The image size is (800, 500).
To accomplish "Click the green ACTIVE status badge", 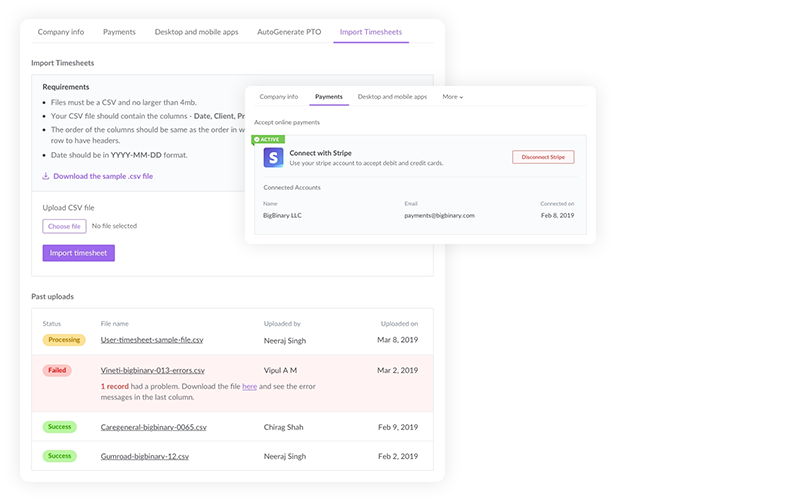I will (269, 139).
